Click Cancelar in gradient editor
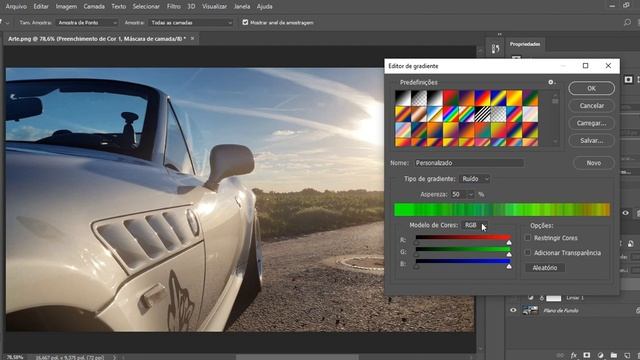The width and height of the screenshot is (640, 360). (x=591, y=106)
